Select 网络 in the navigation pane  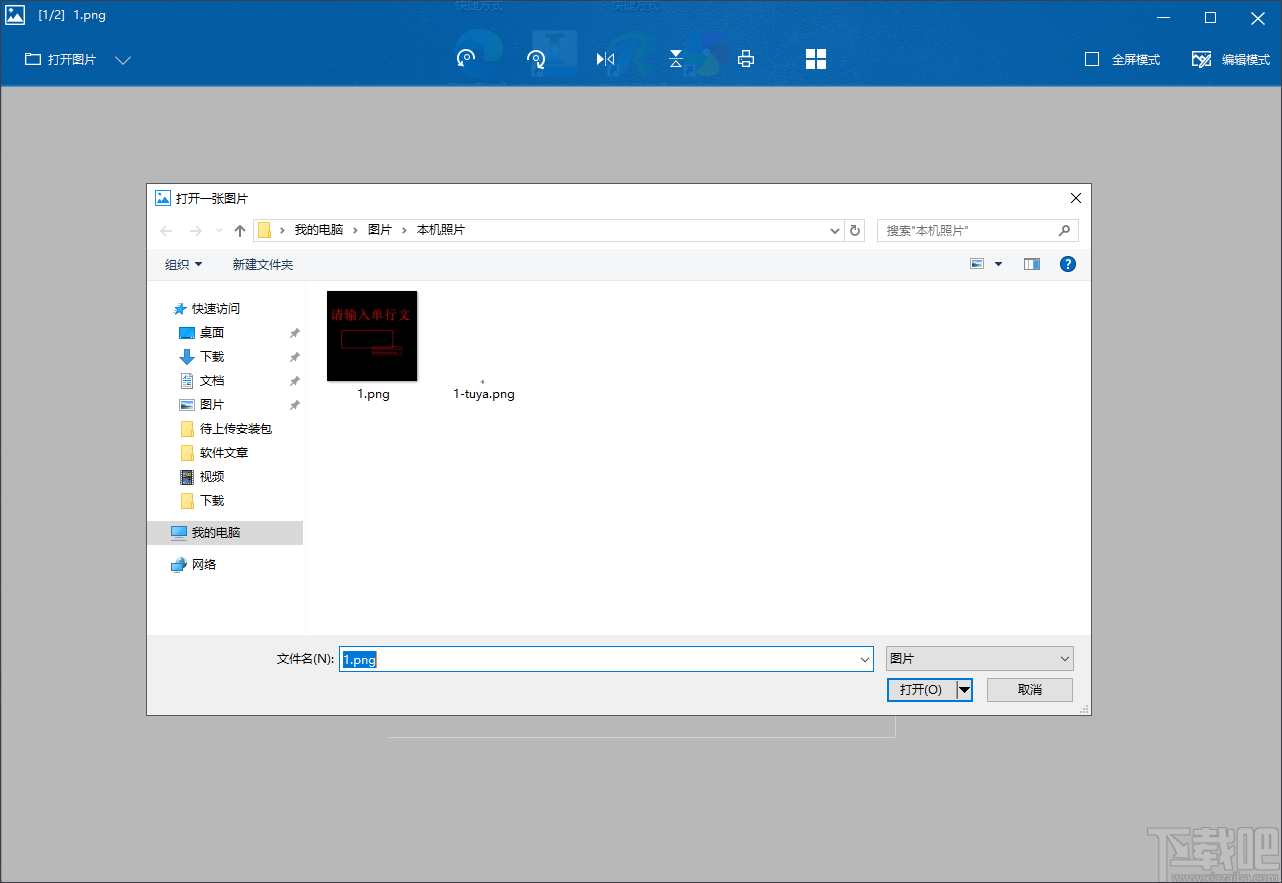pos(204,564)
